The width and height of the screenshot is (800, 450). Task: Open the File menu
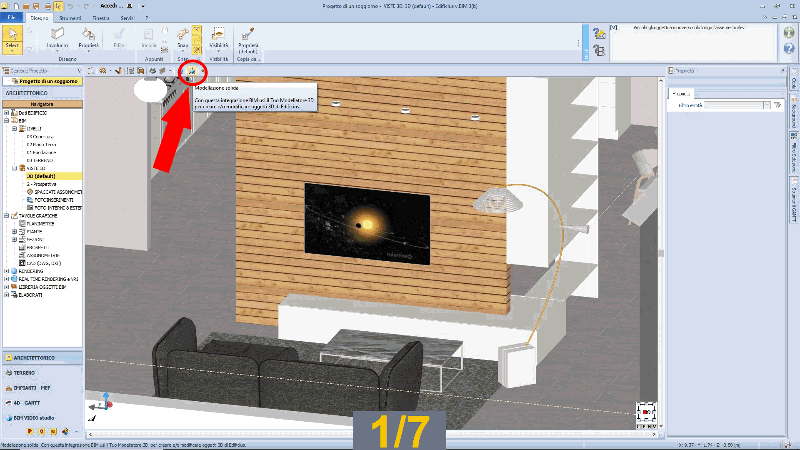pyautogui.click(x=11, y=17)
